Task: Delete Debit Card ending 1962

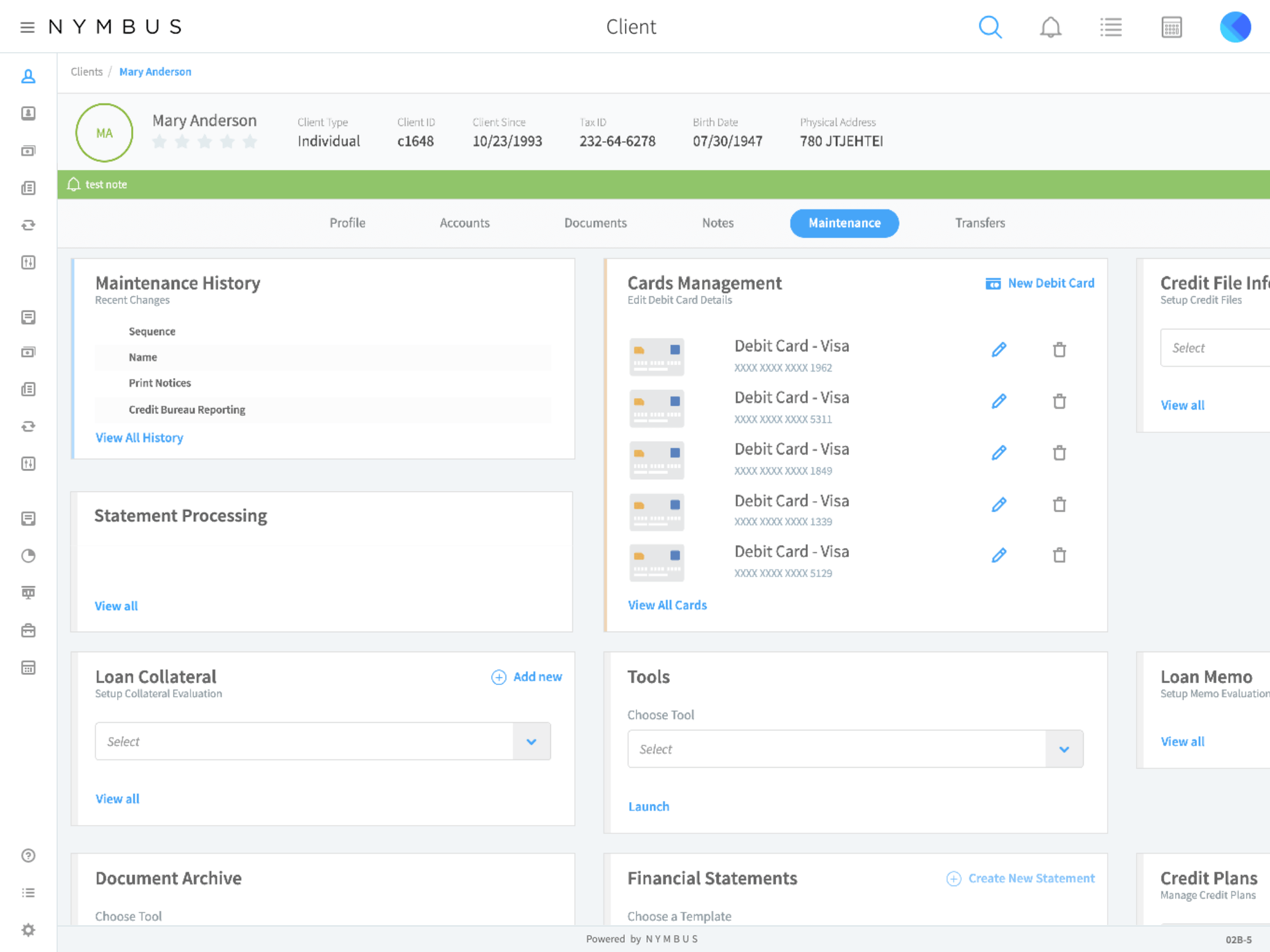Action: coord(1059,350)
